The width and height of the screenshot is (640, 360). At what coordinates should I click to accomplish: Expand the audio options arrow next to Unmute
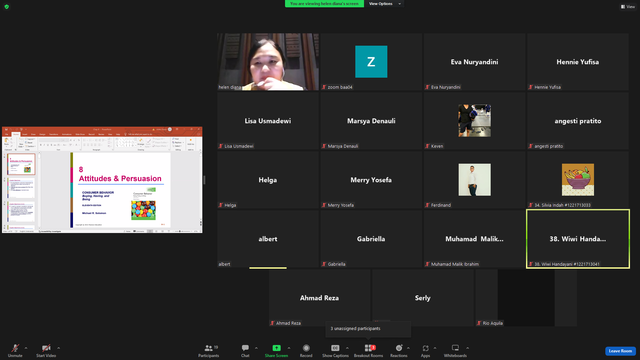[26, 348]
